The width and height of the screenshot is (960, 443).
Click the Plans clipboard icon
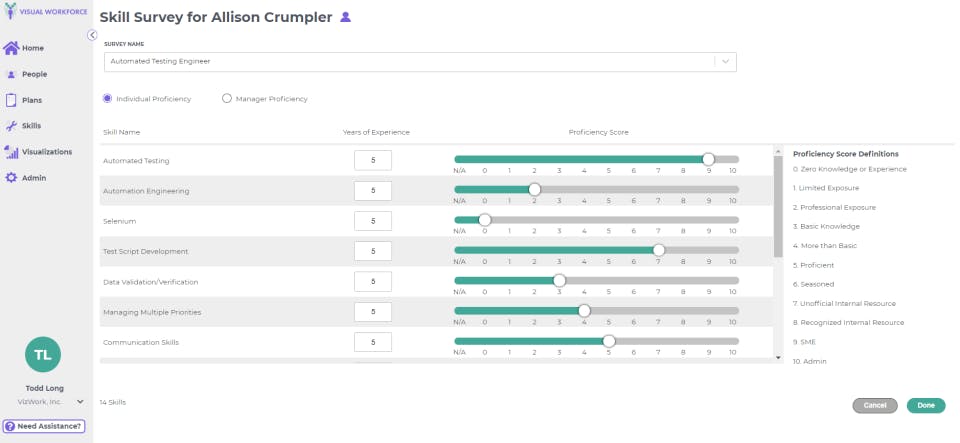(11, 100)
